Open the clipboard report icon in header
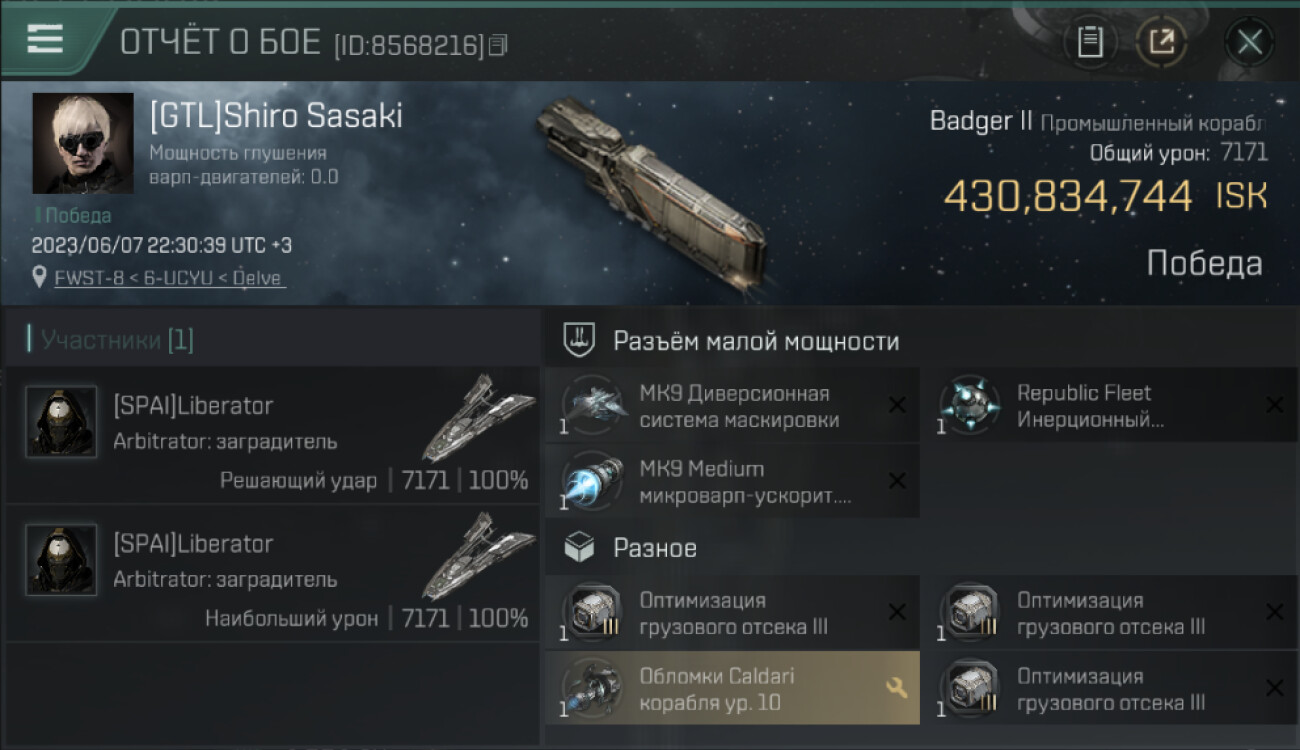The image size is (1300, 750). click(x=1090, y=42)
